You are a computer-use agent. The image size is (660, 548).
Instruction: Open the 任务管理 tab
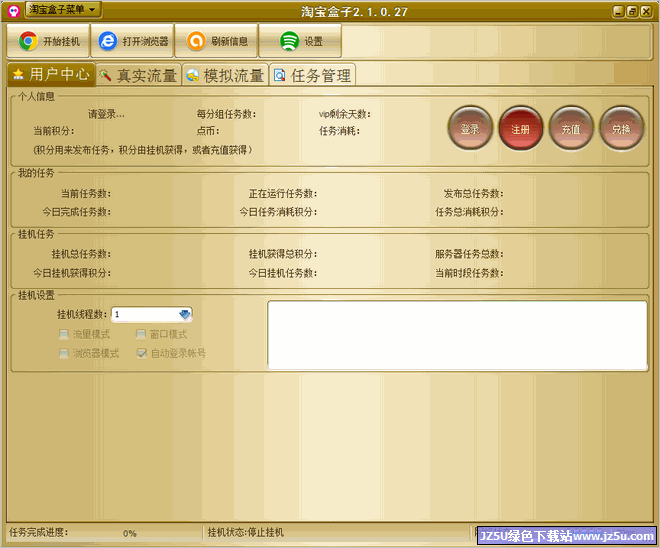click(x=313, y=75)
